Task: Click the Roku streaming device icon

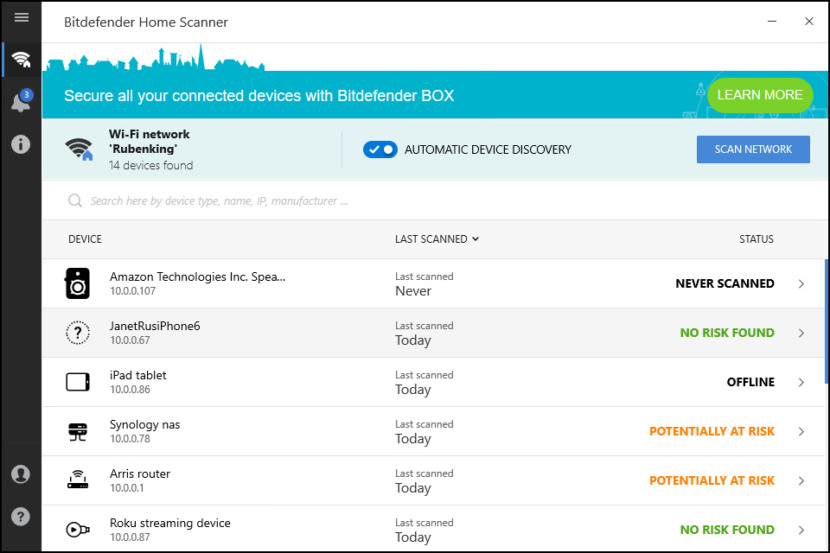Action: tap(77, 530)
